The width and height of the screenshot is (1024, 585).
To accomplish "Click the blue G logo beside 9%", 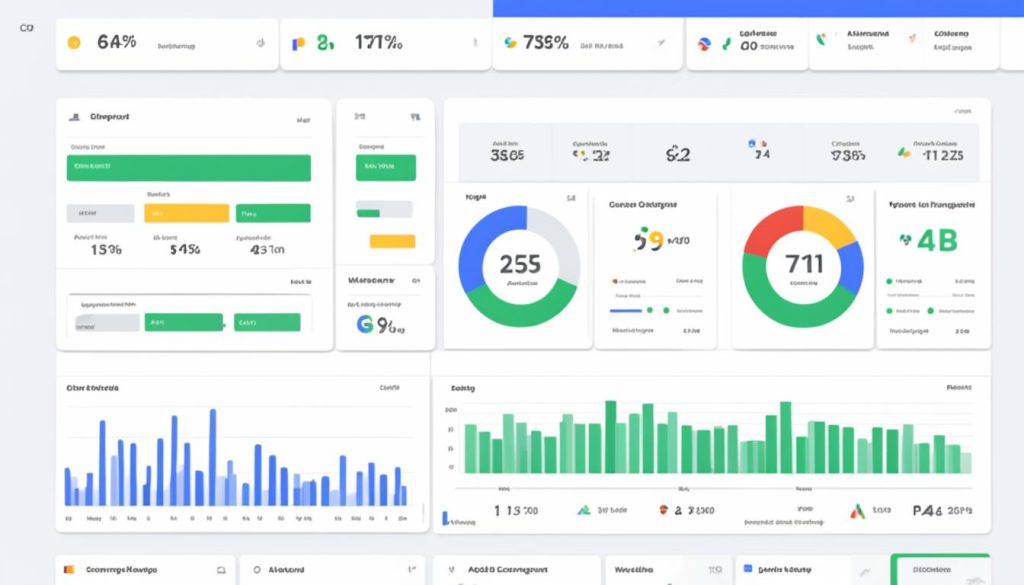I will tap(364, 323).
